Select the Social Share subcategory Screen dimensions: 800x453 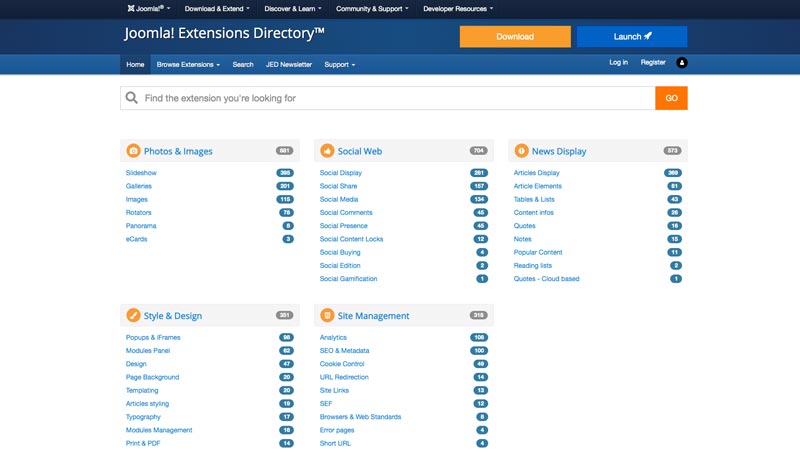[338, 186]
